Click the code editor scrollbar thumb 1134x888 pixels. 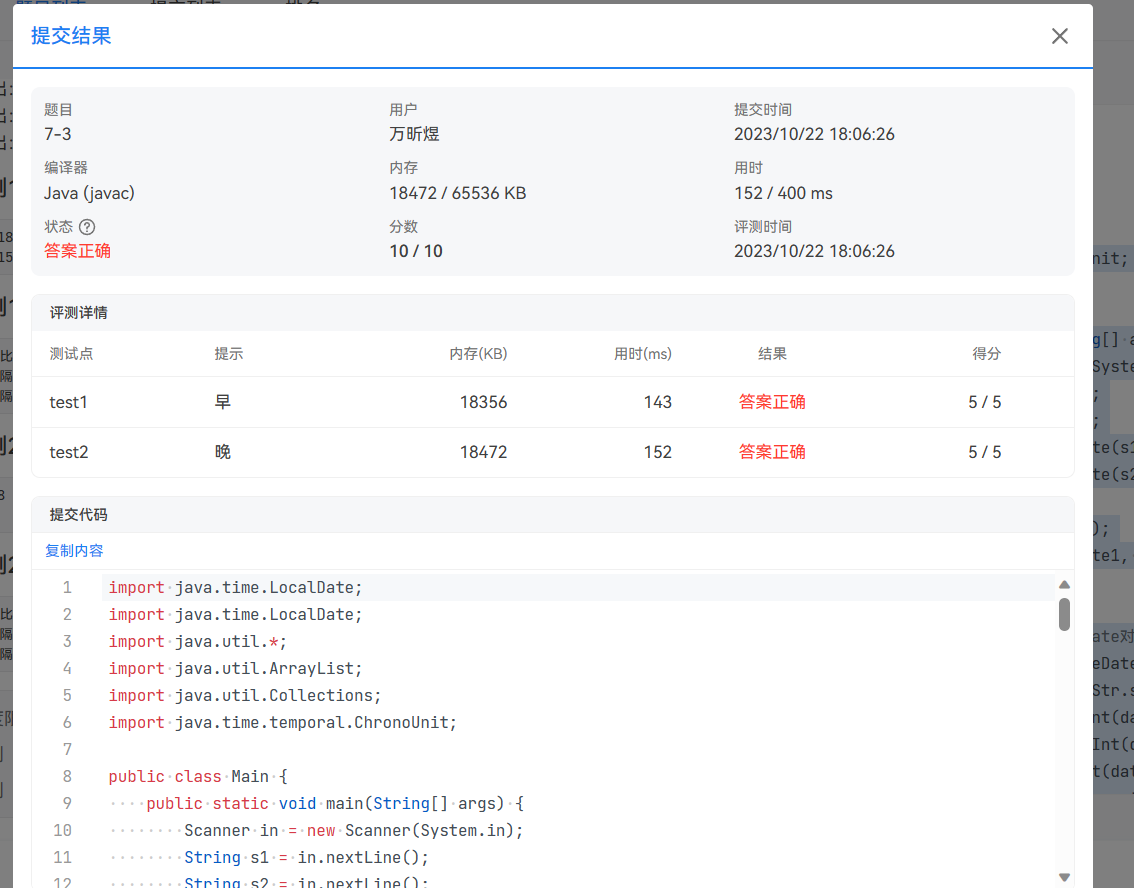click(x=1064, y=614)
